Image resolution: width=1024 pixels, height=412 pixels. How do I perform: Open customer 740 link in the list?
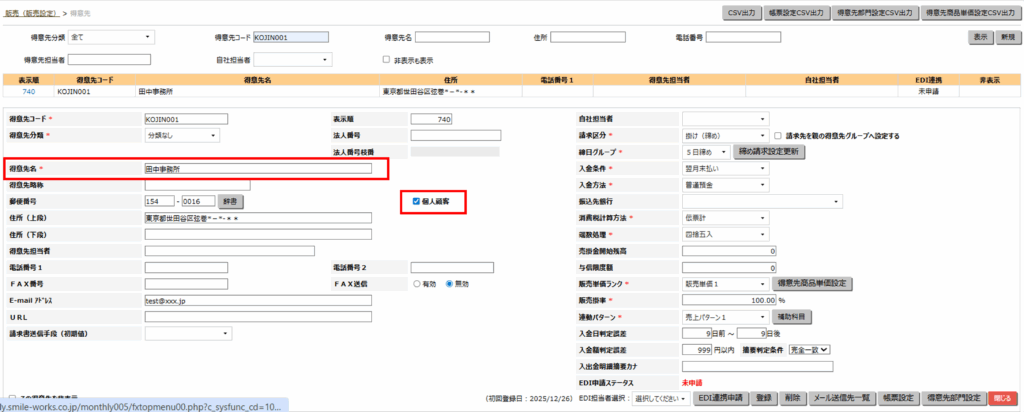click(x=29, y=91)
